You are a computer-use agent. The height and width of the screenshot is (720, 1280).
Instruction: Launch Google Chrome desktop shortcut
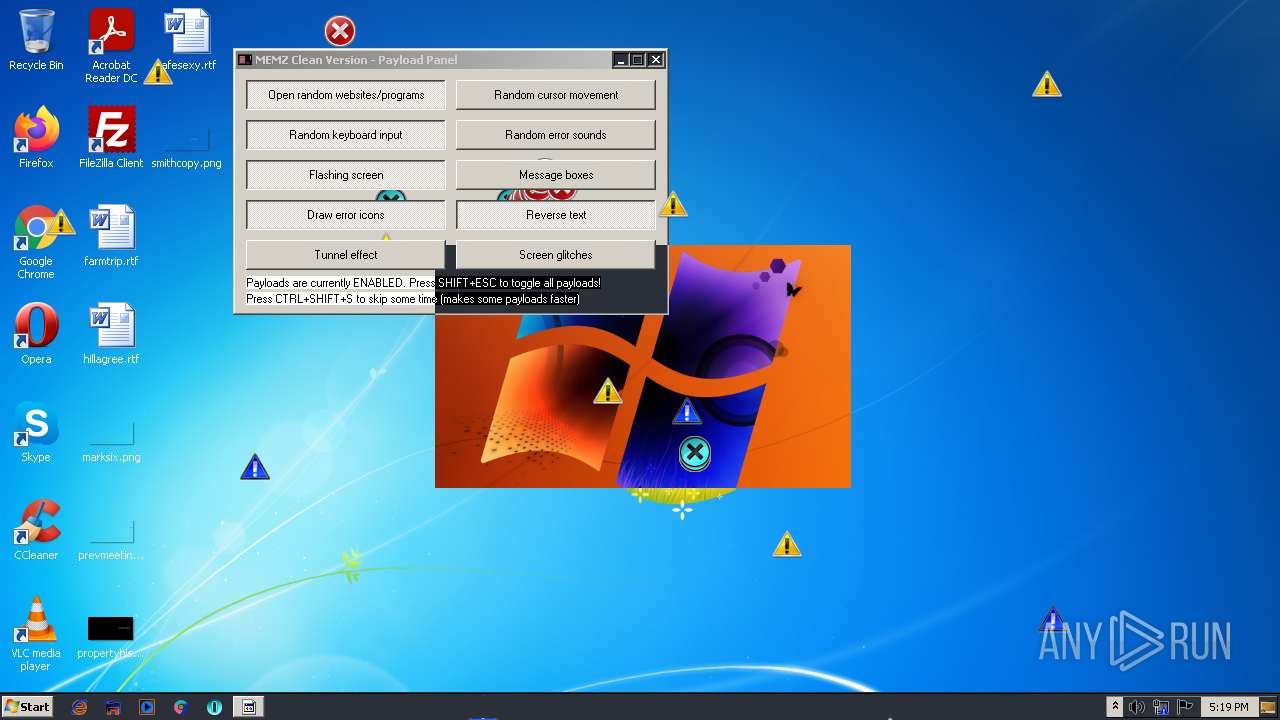coord(36,242)
